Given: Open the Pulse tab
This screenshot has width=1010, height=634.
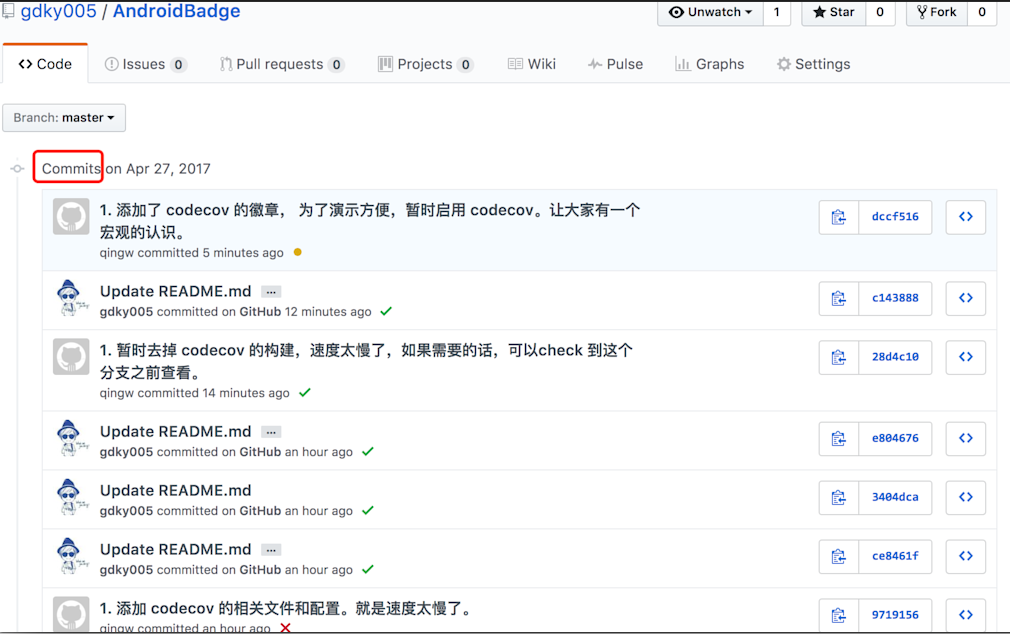Looking at the screenshot, I should (615, 64).
